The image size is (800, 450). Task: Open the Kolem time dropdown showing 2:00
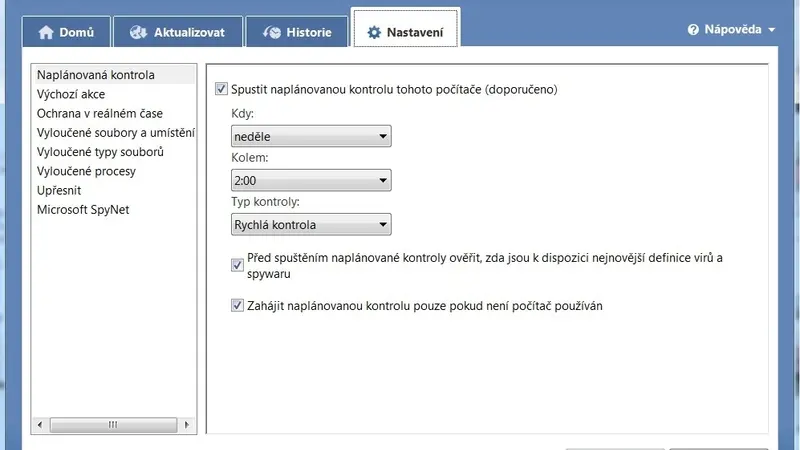[311, 180]
